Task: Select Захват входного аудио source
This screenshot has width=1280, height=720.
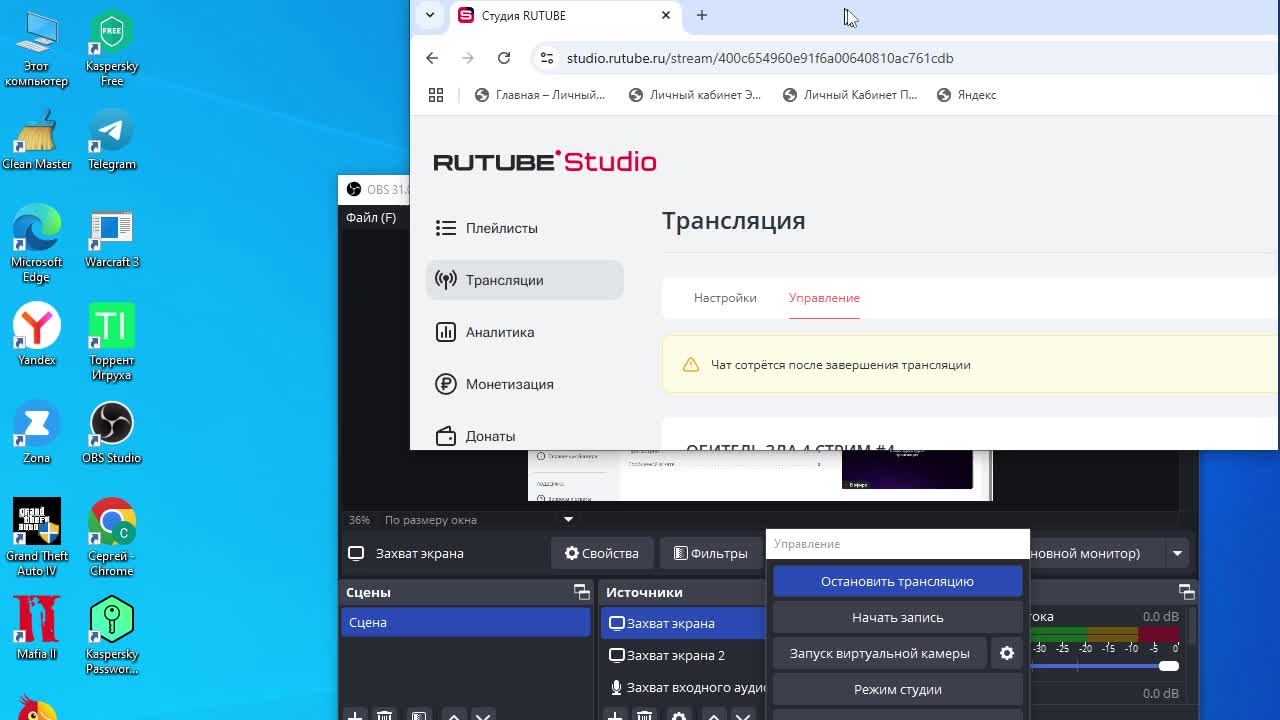Action: tap(684, 687)
